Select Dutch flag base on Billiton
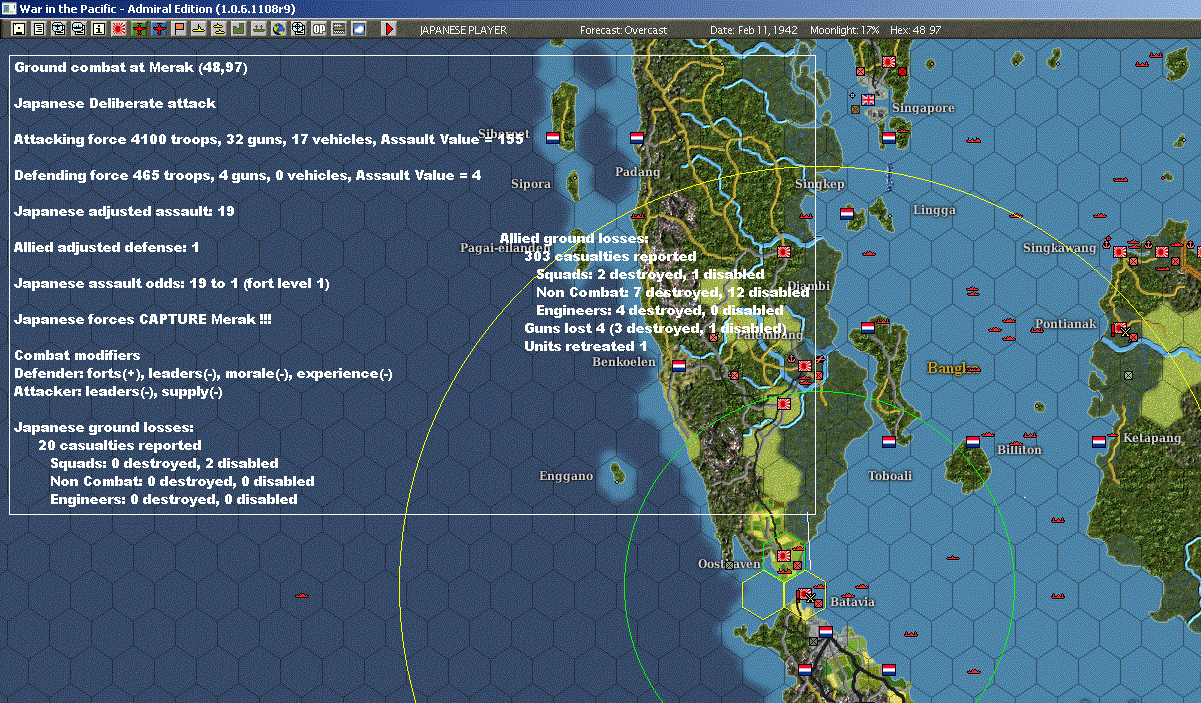Screen dimensions: 1201x703 pyautogui.click(x=973, y=441)
